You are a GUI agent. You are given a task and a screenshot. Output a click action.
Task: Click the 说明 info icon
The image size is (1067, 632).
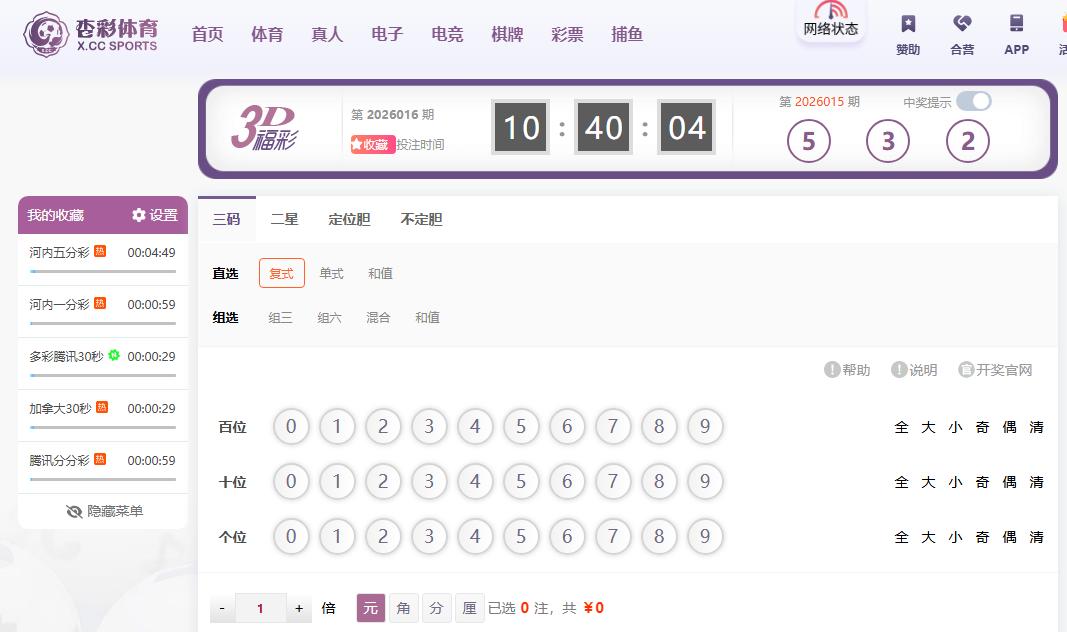pyautogui.click(x=899, y=370)
